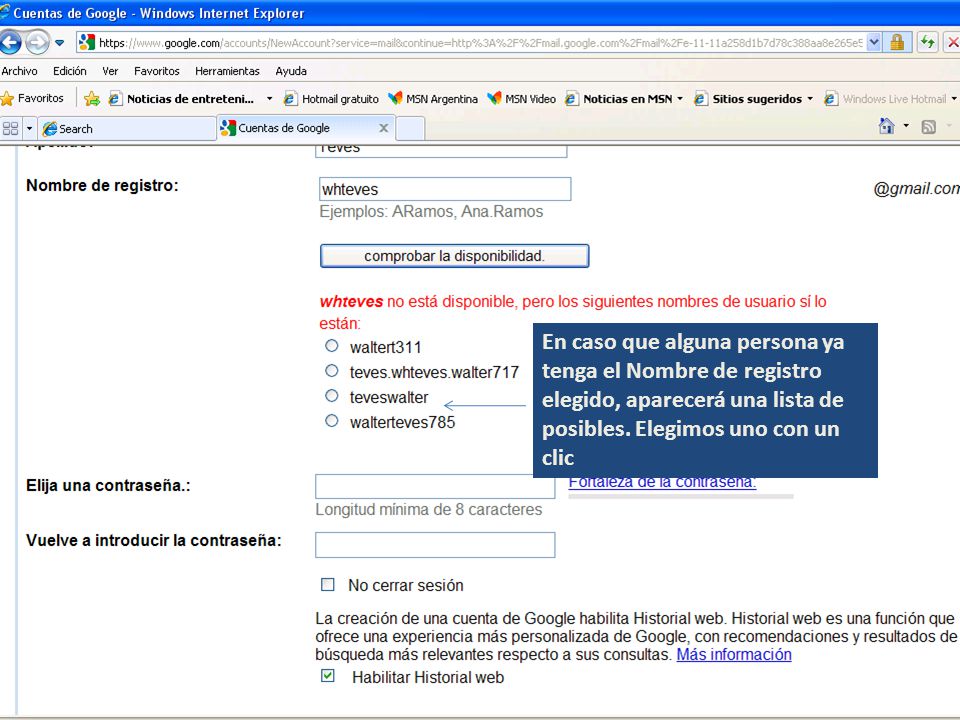Viewport: 960px width, 720px height.
Task: Open the Fortaleza de la contraseña link
Action: click(x=662, y=482)
